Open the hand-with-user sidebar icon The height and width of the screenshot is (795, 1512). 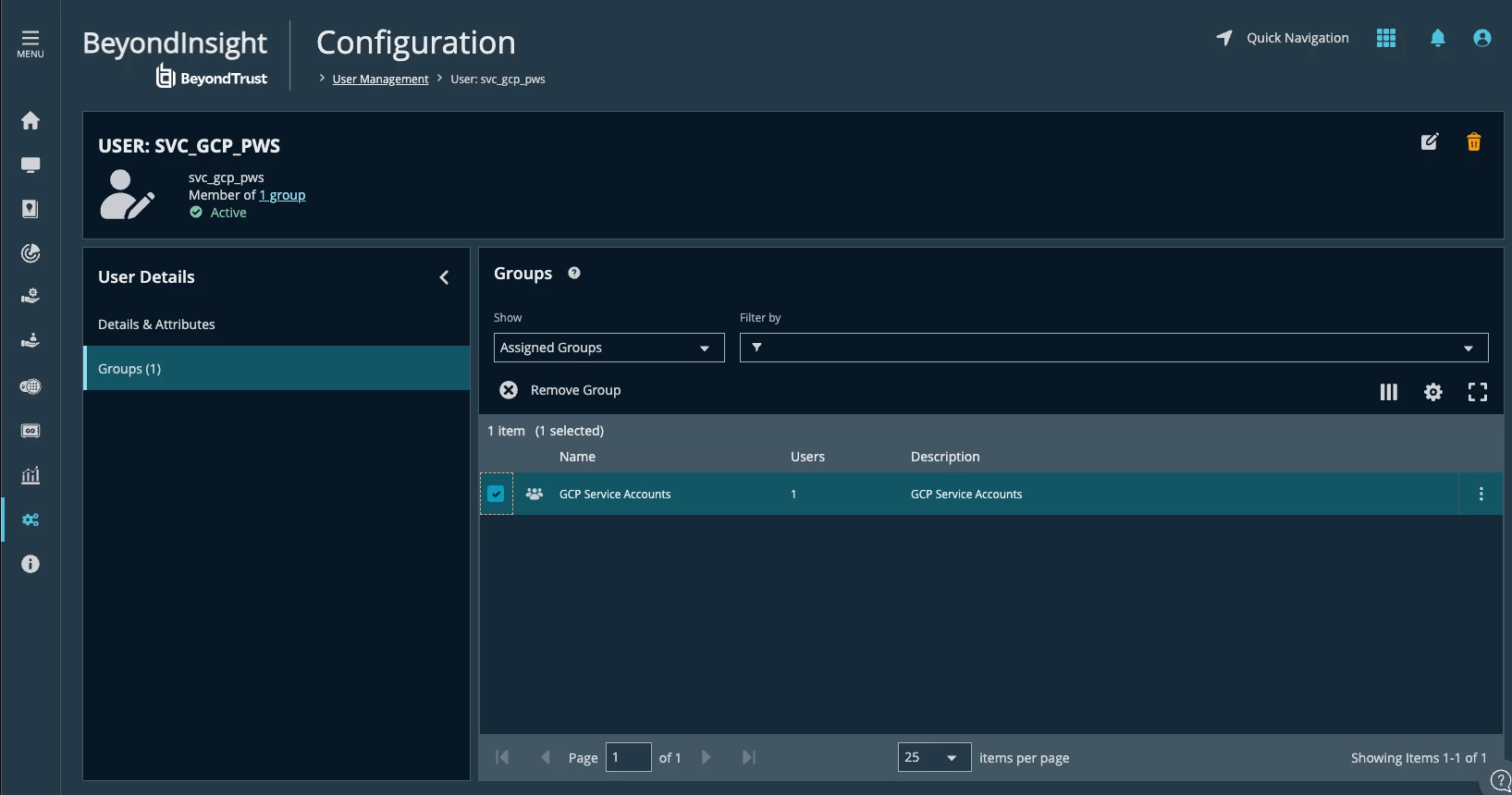coord(31,341)
